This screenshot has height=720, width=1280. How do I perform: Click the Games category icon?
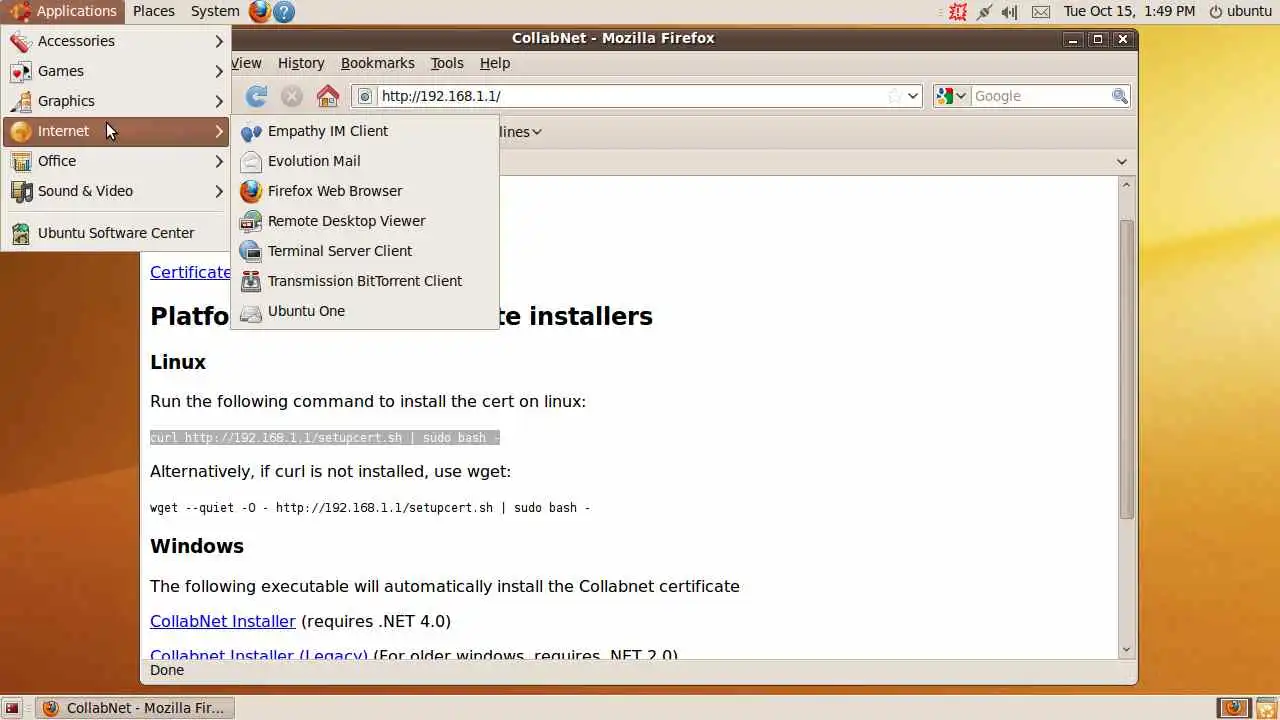[21, 71]
